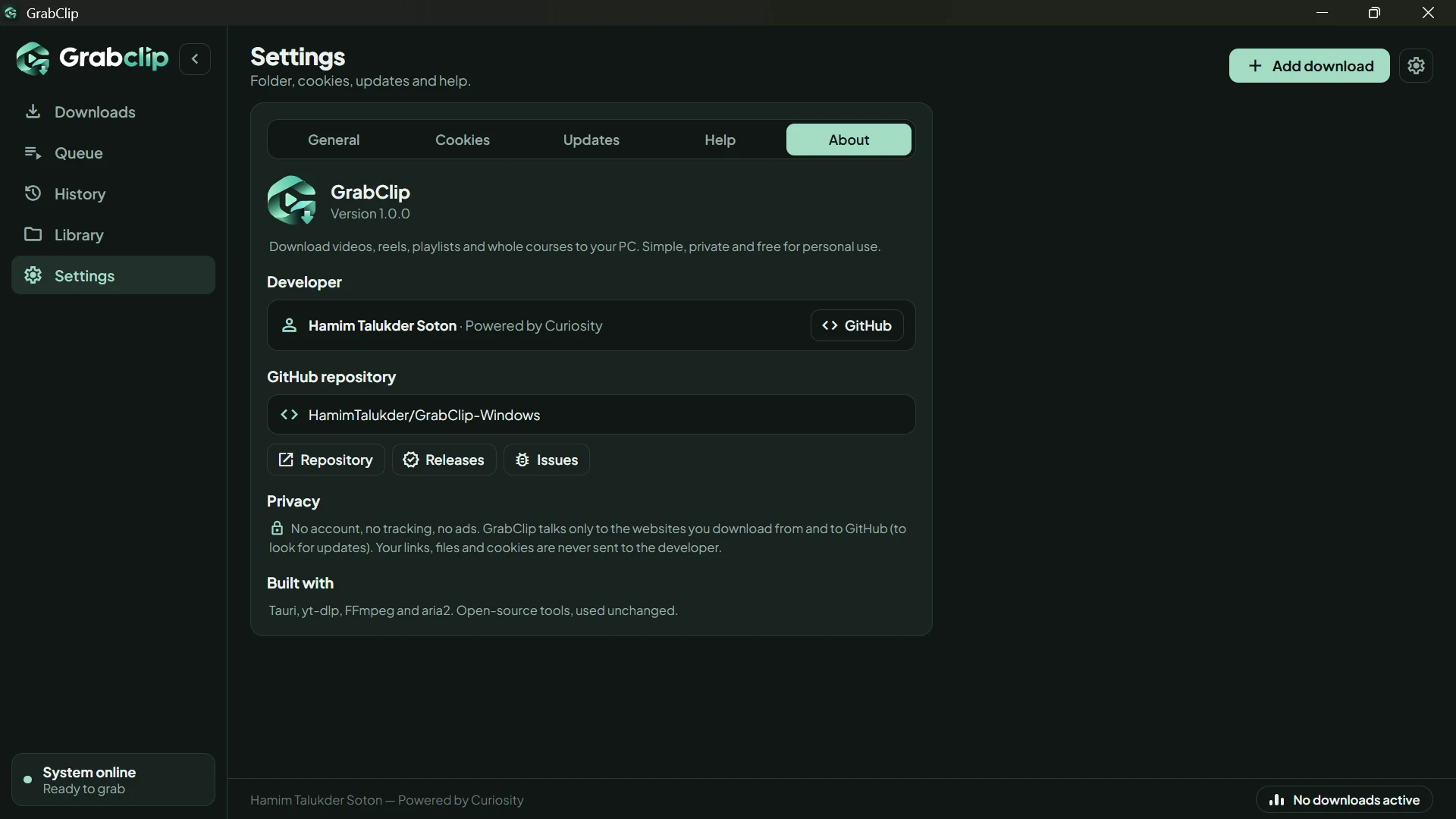Click the person icon beside Hamim Talukder Soton
The width and height of the screenshot is (1456, 819).
click(x=289, y=325)
